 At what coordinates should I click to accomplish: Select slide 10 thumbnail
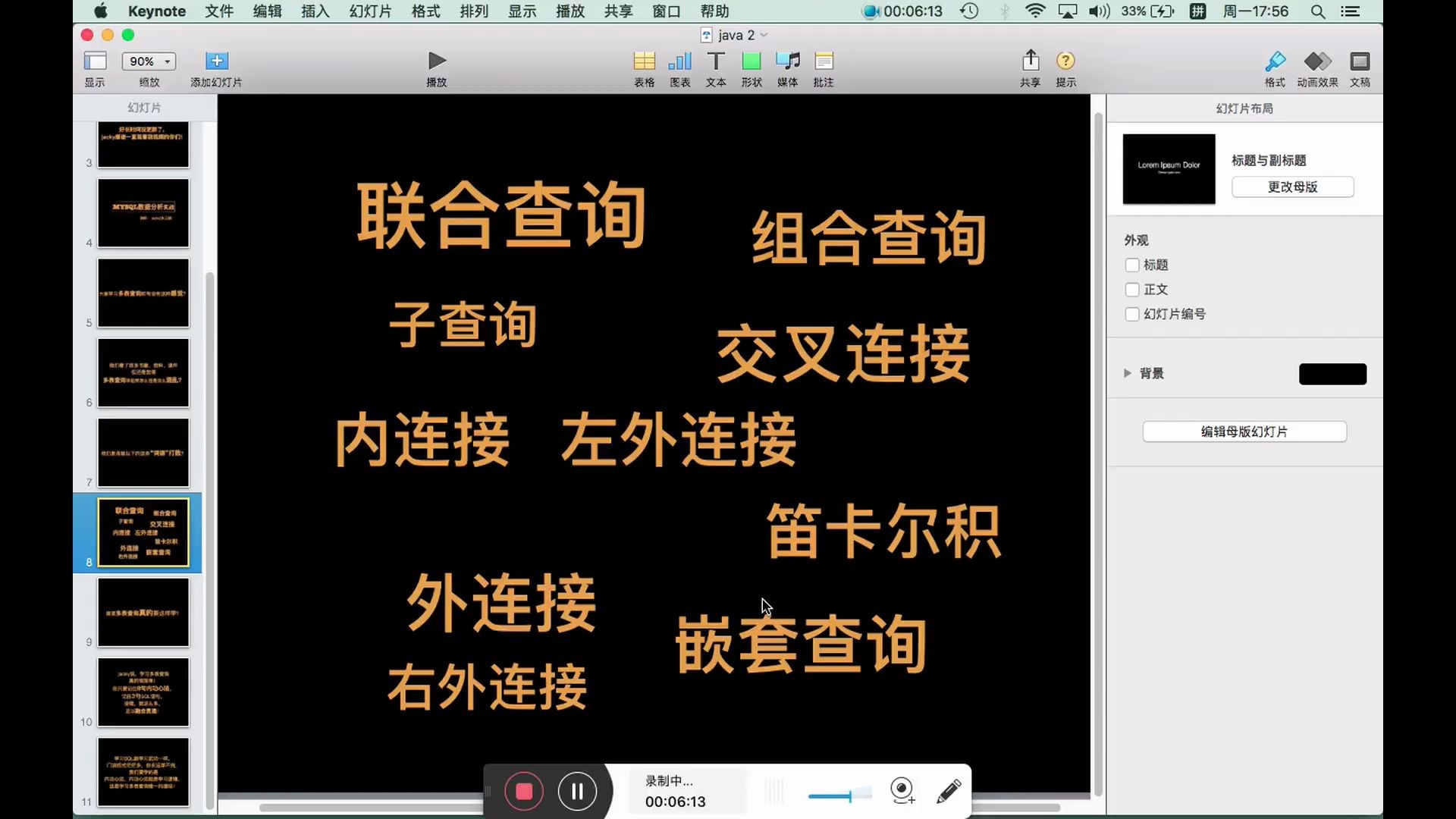tap(143, 692)
